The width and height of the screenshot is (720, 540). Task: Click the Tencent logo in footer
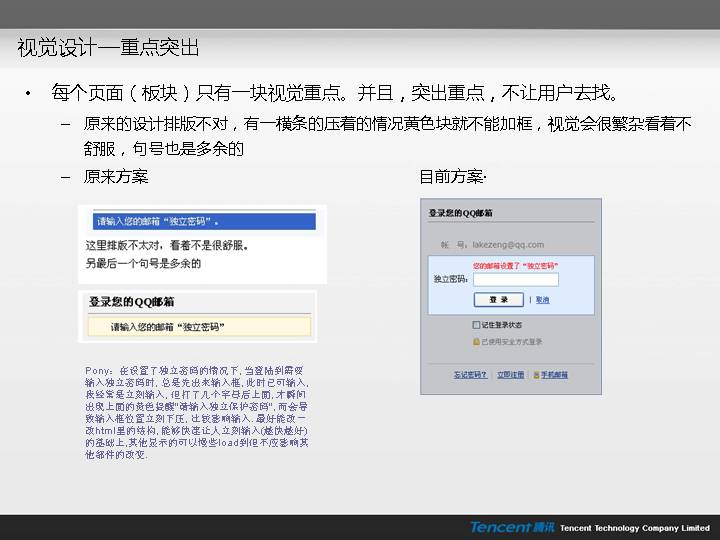pos(512,527)
